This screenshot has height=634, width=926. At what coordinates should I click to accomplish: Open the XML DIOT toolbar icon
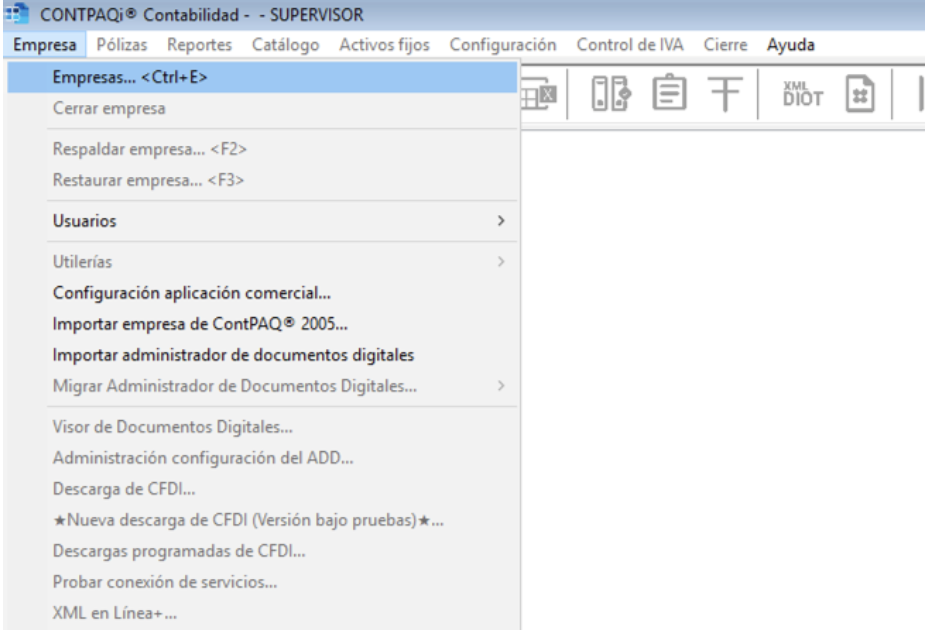pos(803,94)
